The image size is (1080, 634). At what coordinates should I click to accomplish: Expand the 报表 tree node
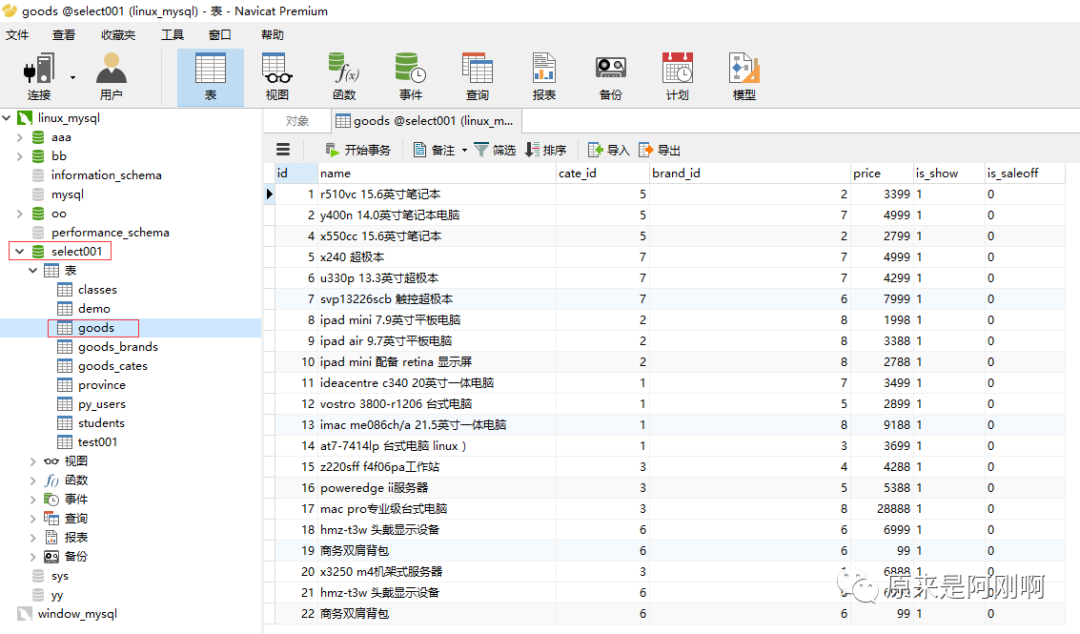(33, 538)
